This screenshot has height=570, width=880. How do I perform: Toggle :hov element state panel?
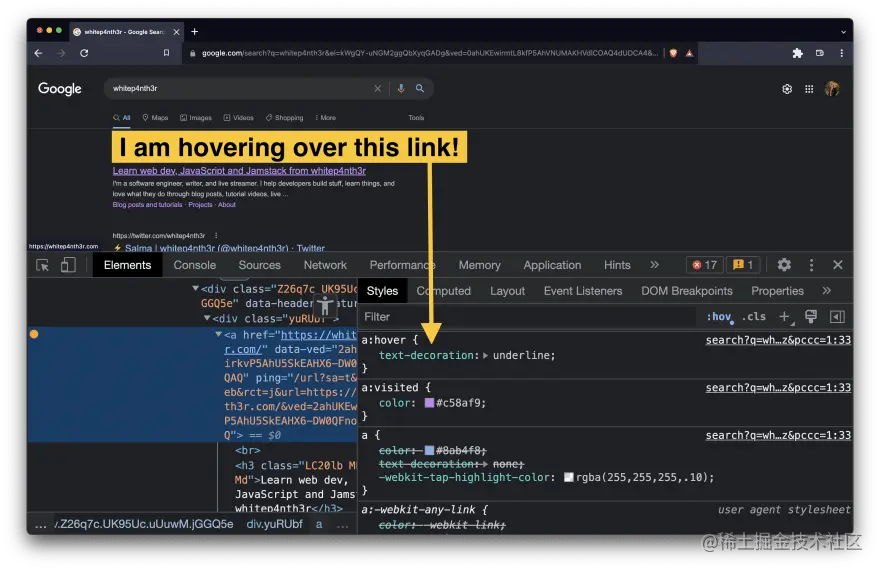720,317
